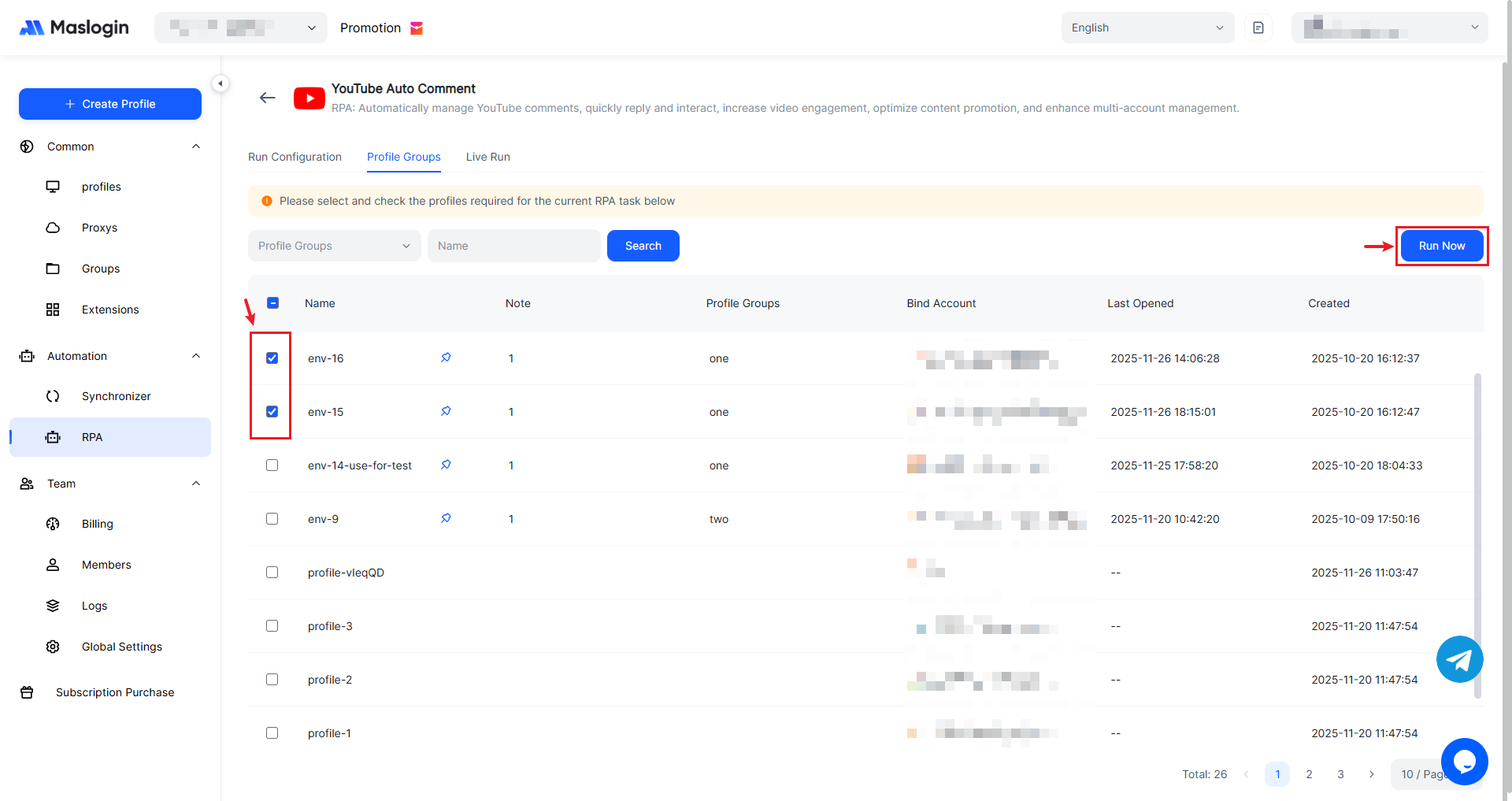Image resolution: width=1512 pixels, height=801 pixels.
Task: Open the English language dropdown
Action: coord(1147,28)
